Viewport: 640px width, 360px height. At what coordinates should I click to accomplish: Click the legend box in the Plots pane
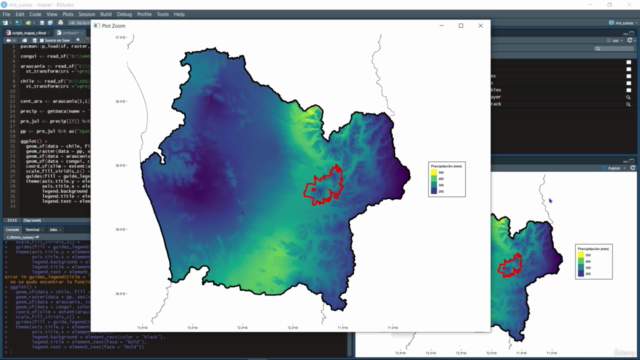coord(594,262)
